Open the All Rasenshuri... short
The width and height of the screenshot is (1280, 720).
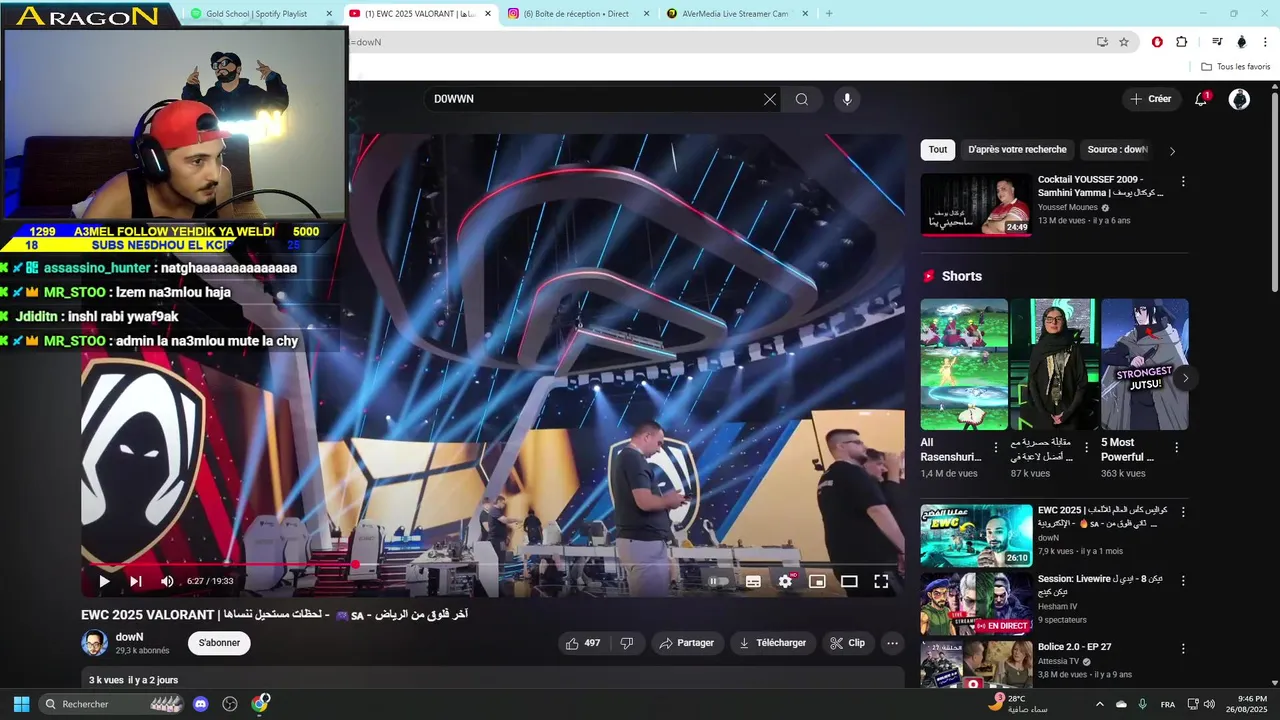click(964, 364)
